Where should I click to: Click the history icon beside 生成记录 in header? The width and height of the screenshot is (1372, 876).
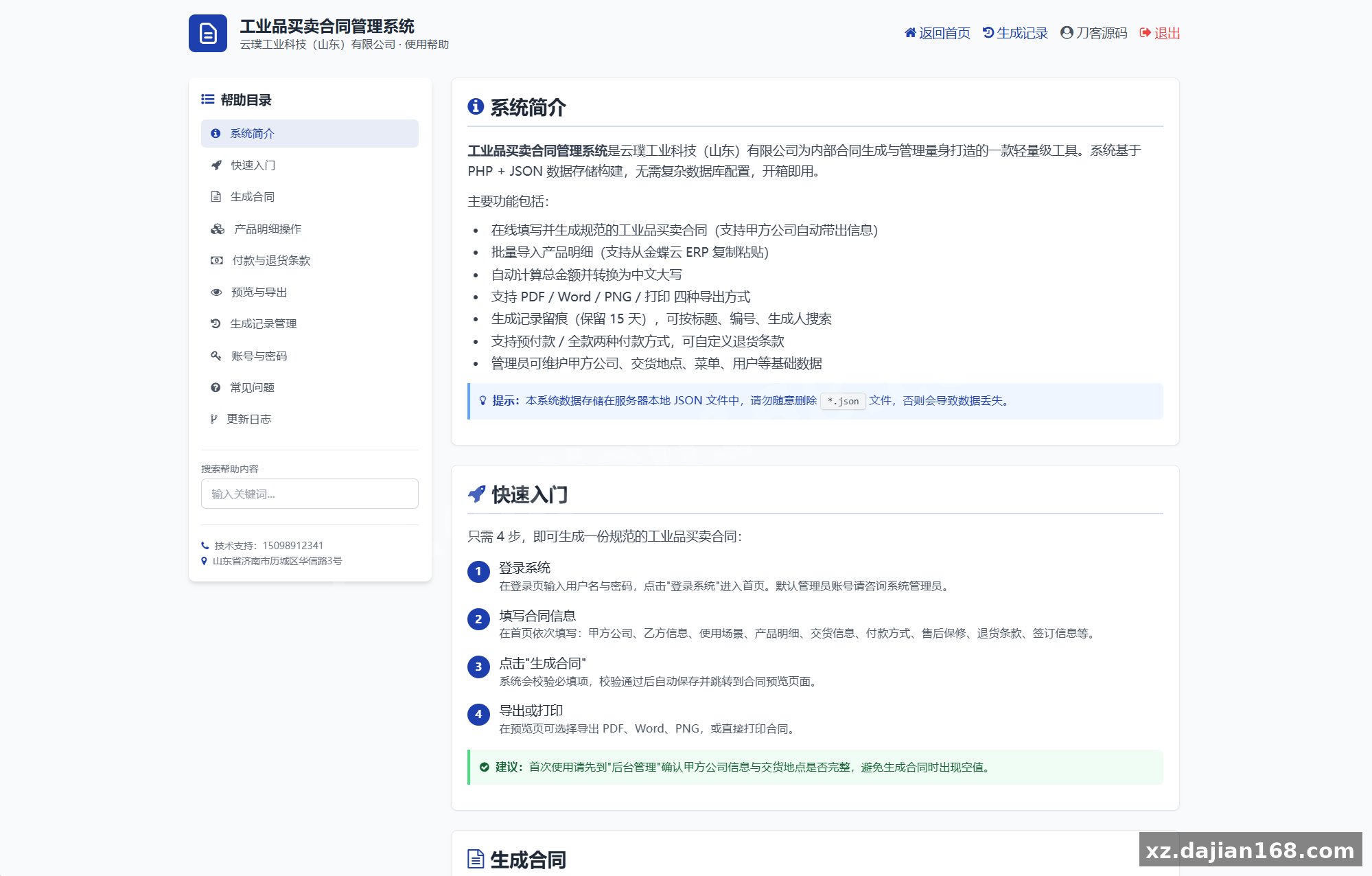(x=988, y=33)
